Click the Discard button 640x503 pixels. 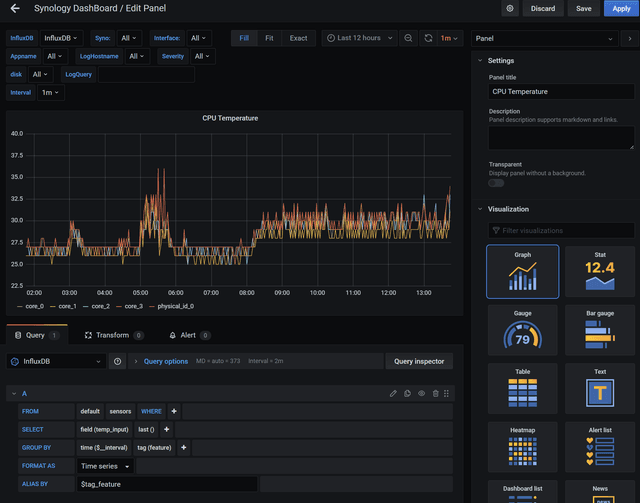(543, 8)
